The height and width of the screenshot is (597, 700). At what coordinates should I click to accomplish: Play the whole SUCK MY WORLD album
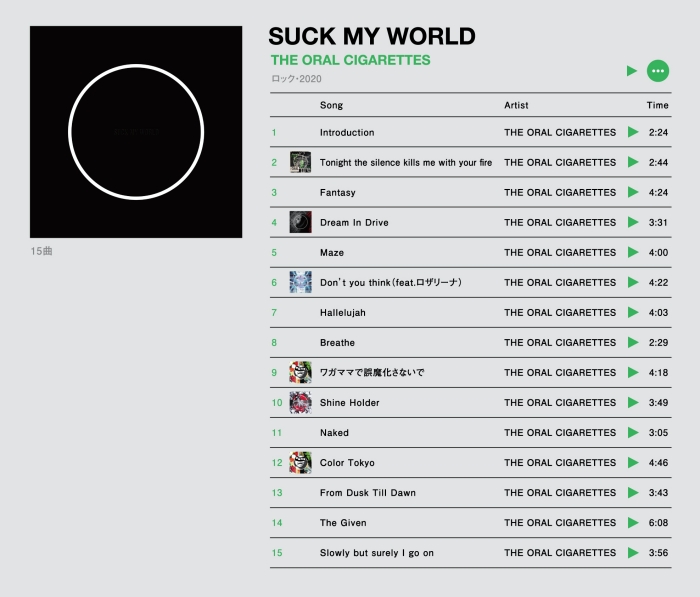coord(631,71)
